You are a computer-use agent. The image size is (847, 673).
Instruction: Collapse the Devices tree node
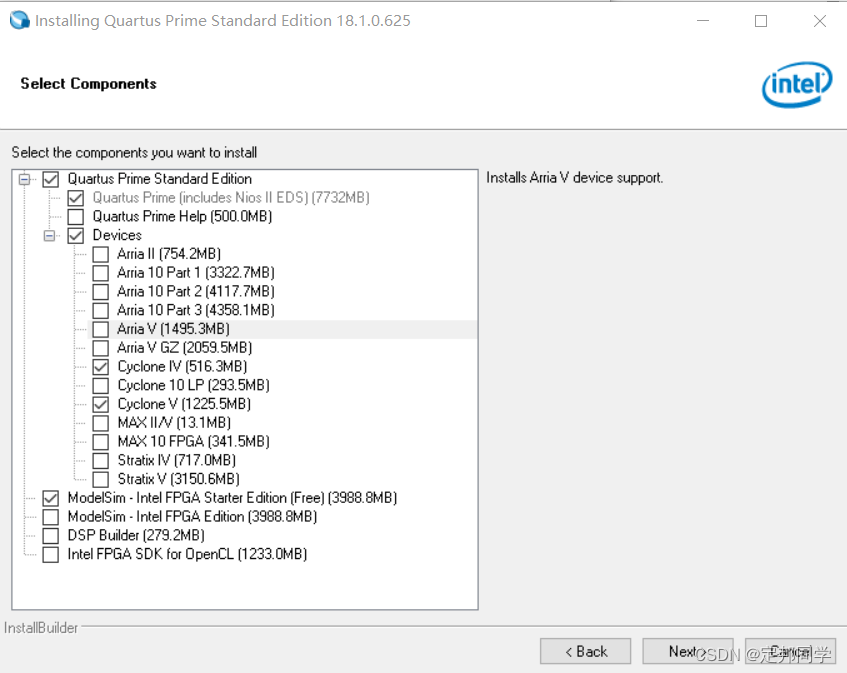click(49, 235)
